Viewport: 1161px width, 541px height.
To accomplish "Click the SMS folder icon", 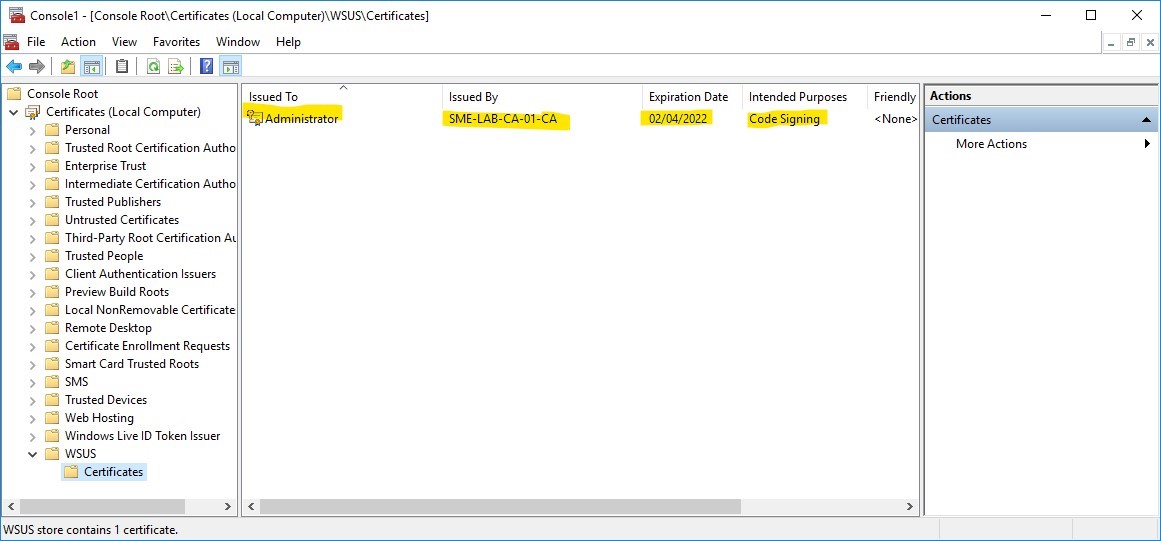I will point(52,382).
